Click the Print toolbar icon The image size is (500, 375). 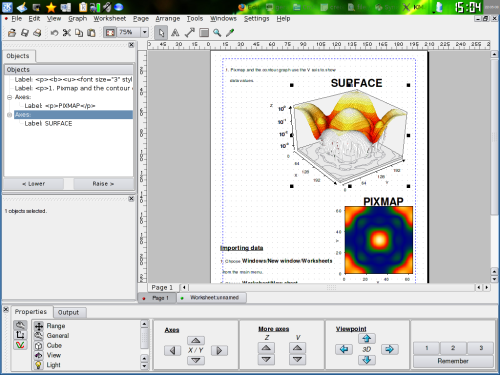pyautogui.click(x=37, y=33)
